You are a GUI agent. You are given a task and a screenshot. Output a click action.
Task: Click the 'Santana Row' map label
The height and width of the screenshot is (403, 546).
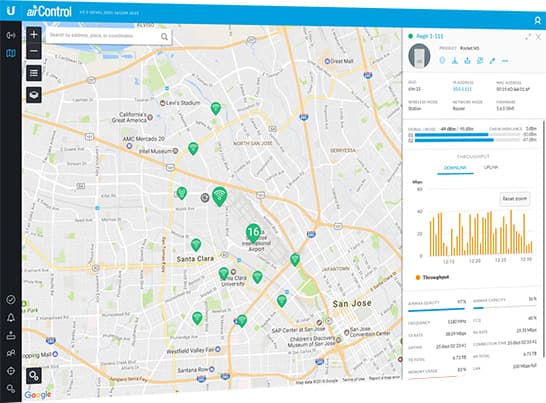[193, 370]
